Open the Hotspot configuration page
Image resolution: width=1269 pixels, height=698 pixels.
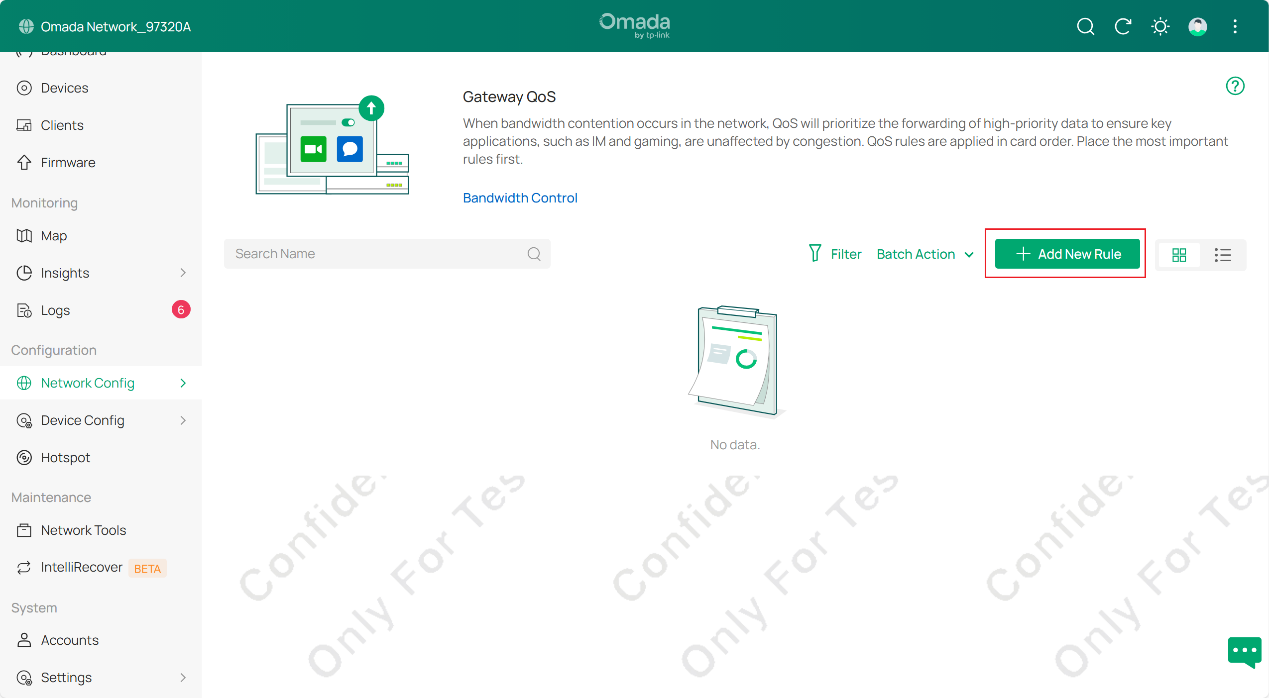pos(63,457)
